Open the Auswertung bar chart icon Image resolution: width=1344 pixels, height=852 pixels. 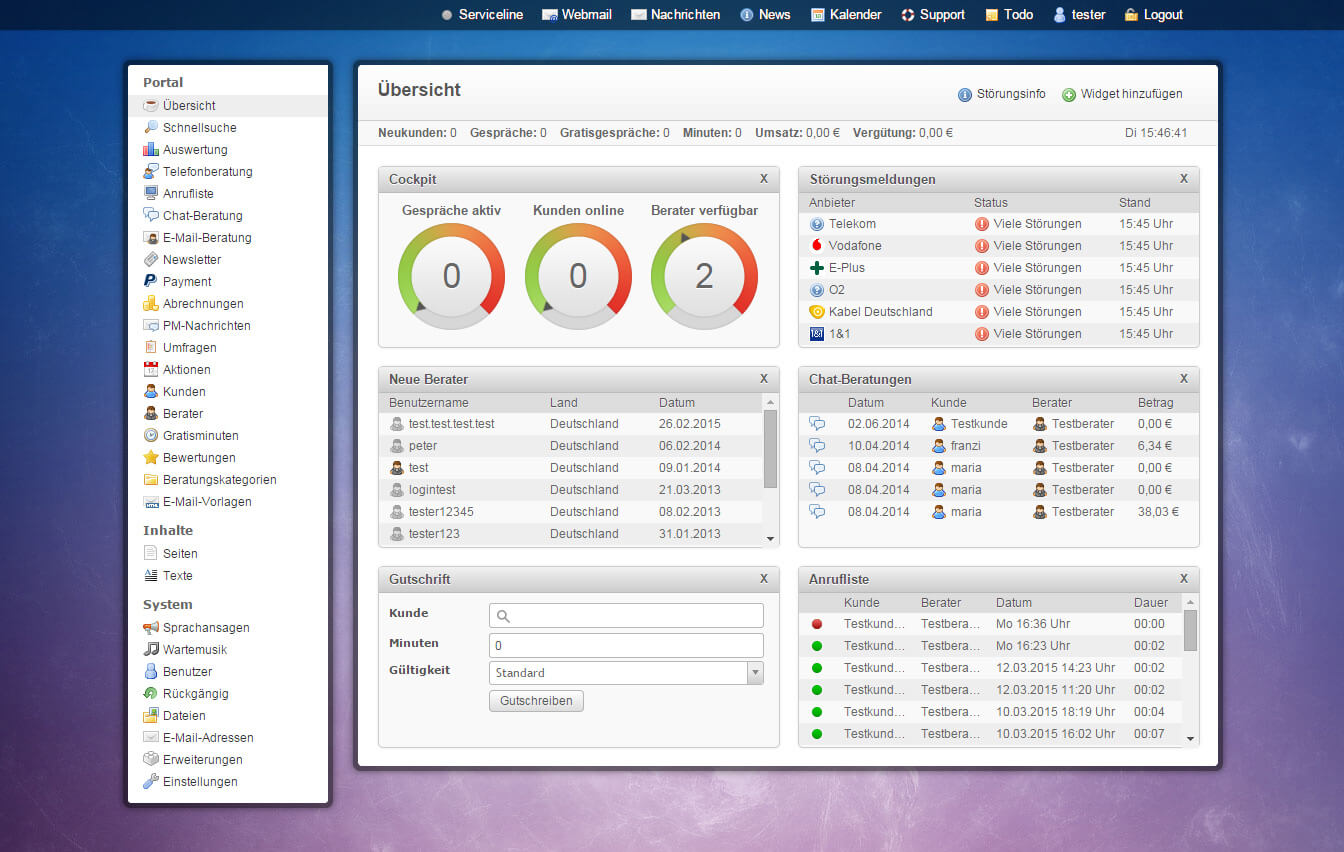point(151,149)
